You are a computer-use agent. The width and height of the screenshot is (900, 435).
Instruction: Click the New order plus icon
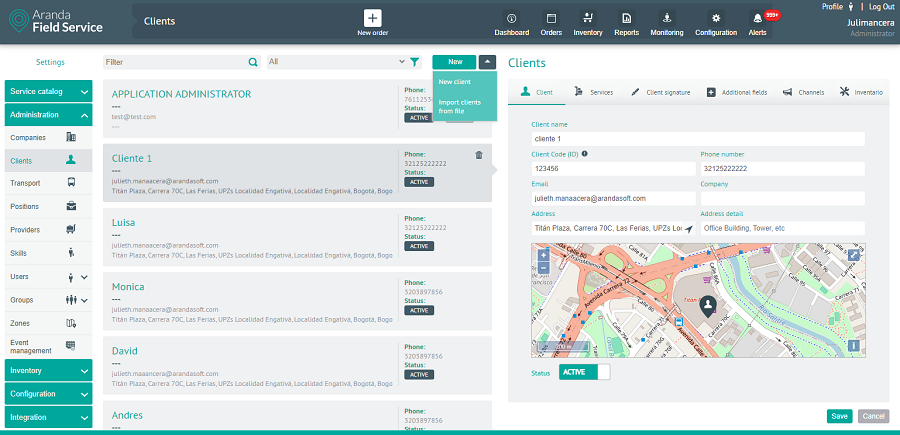[x=372, y=19]
